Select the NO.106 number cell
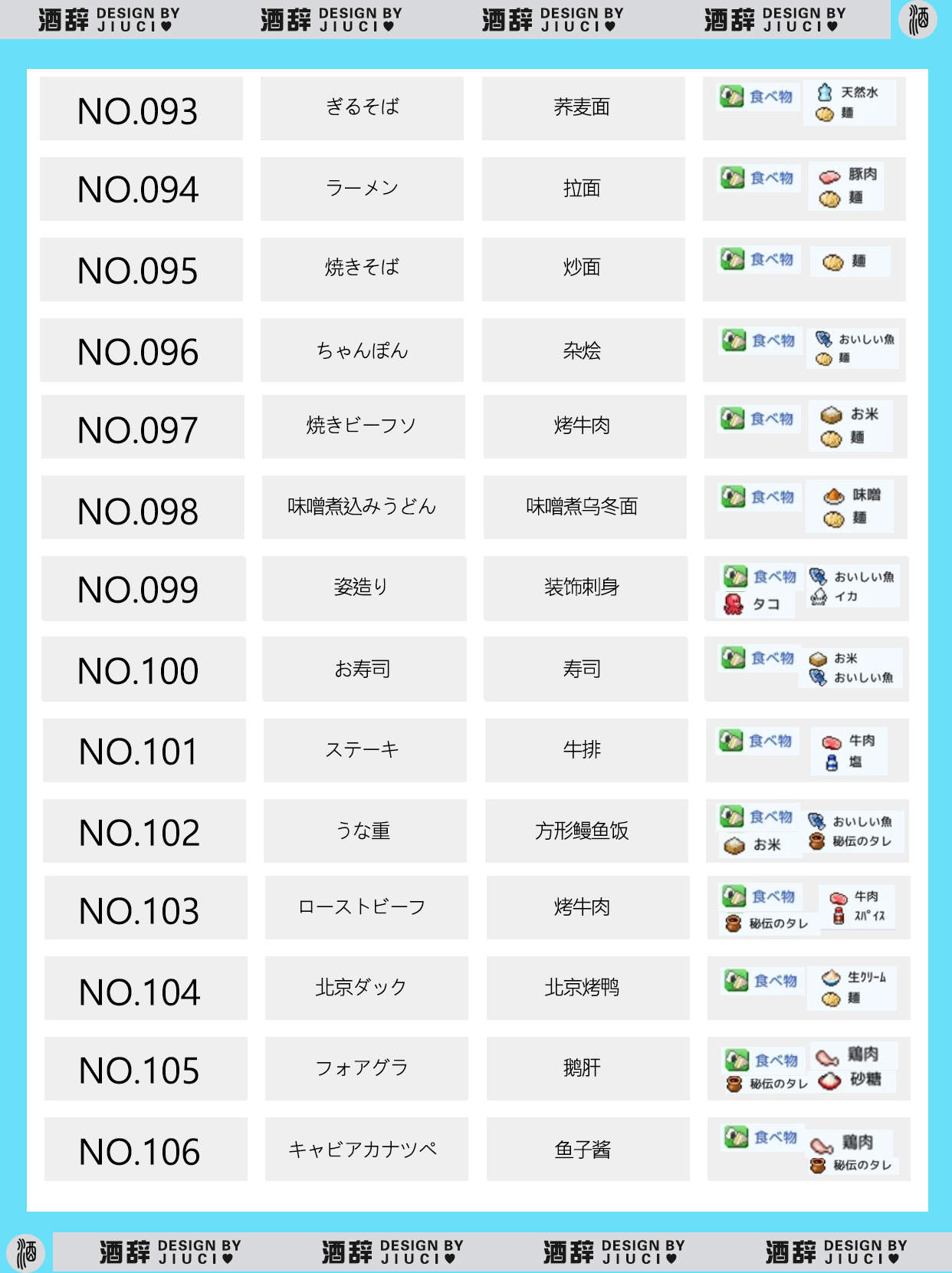This screenshot has height=1273, width=952. pyautogui.click(x=146, y=1150)
